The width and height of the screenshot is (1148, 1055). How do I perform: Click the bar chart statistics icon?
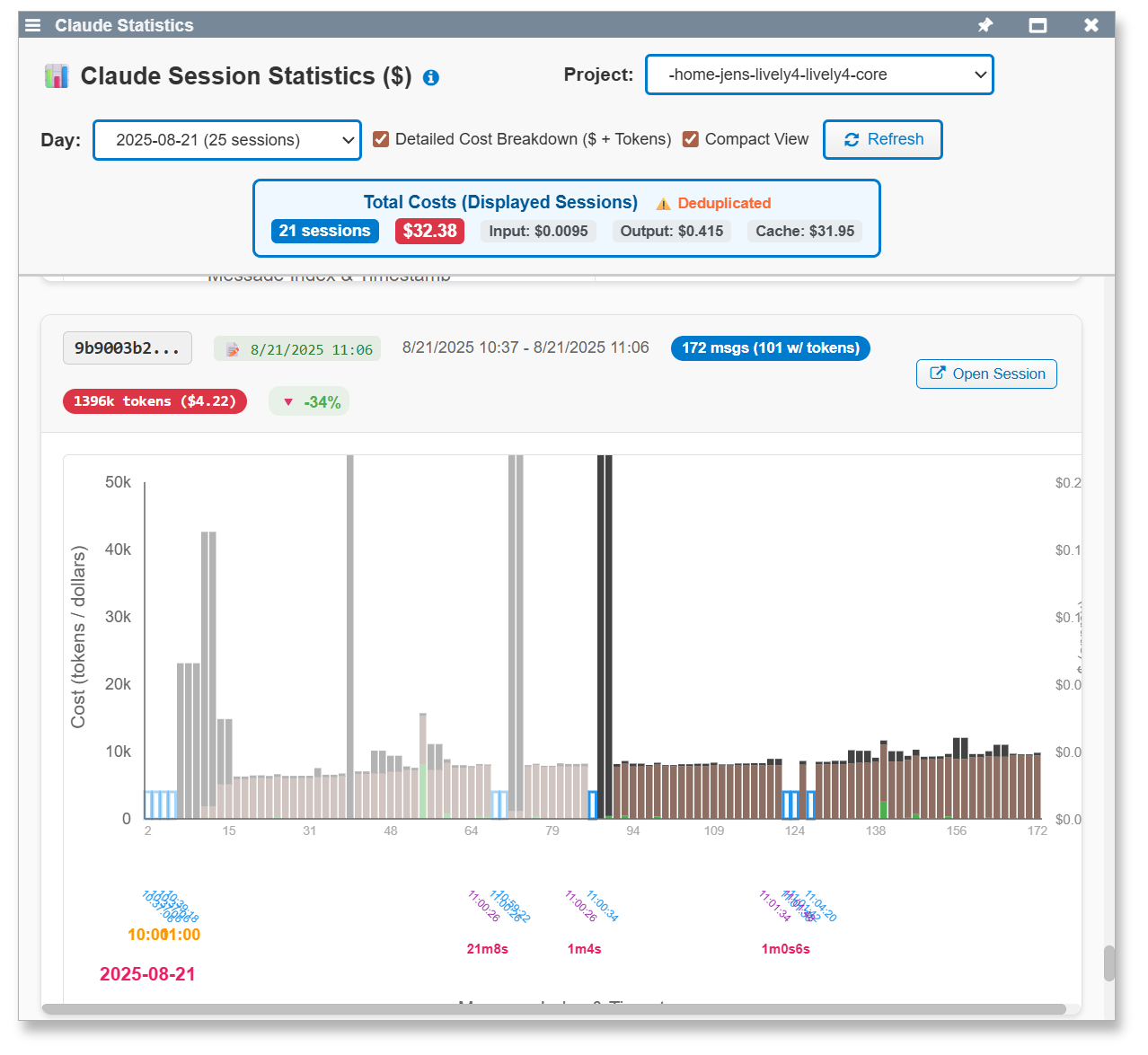[57, 76]
